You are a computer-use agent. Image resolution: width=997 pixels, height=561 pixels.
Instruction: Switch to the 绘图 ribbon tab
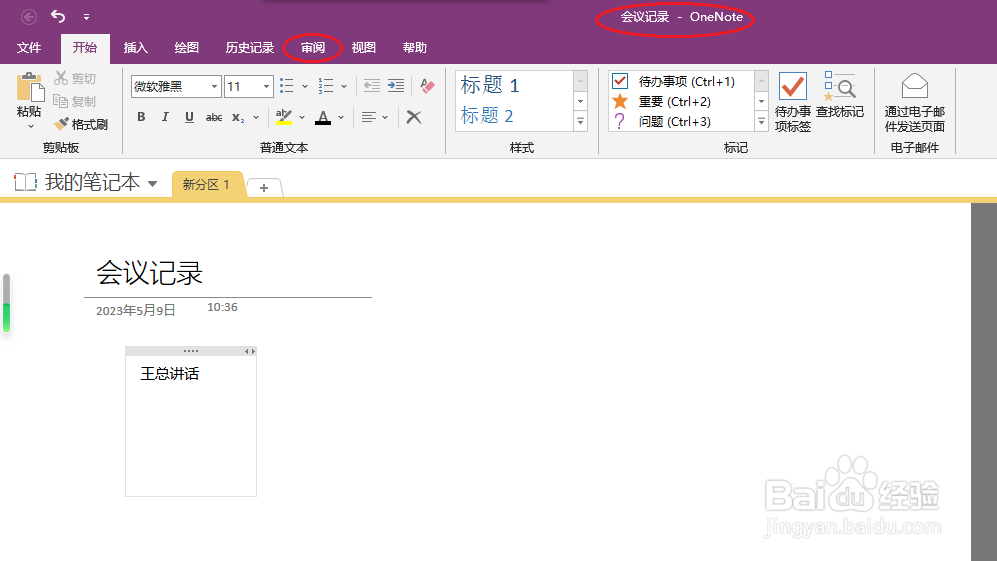pos(186,48)
